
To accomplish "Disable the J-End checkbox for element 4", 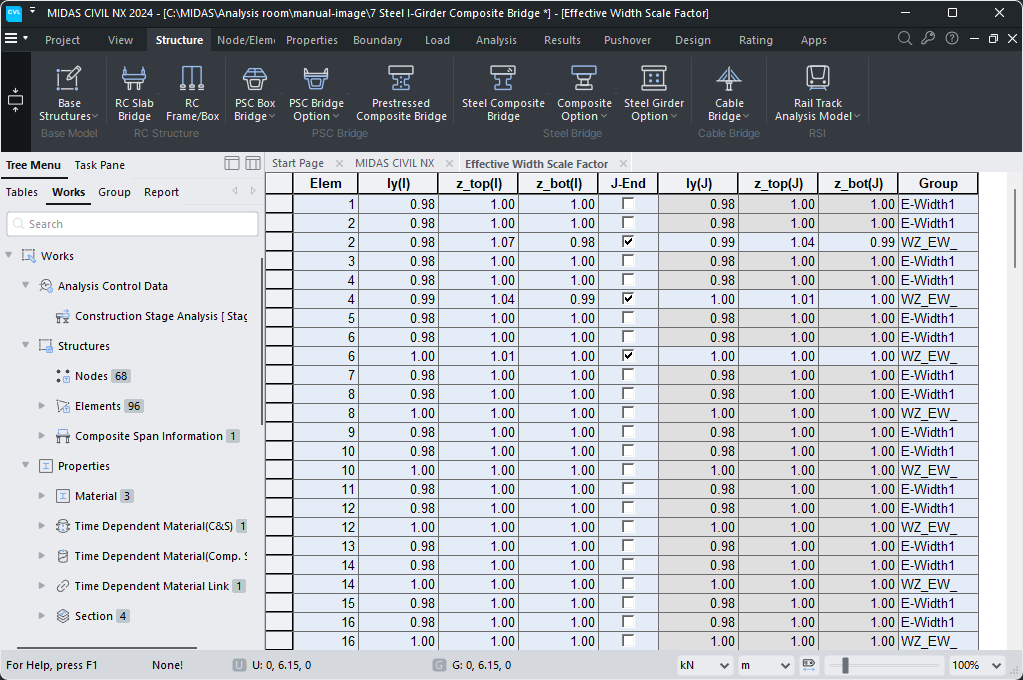I will pos(628,298).
